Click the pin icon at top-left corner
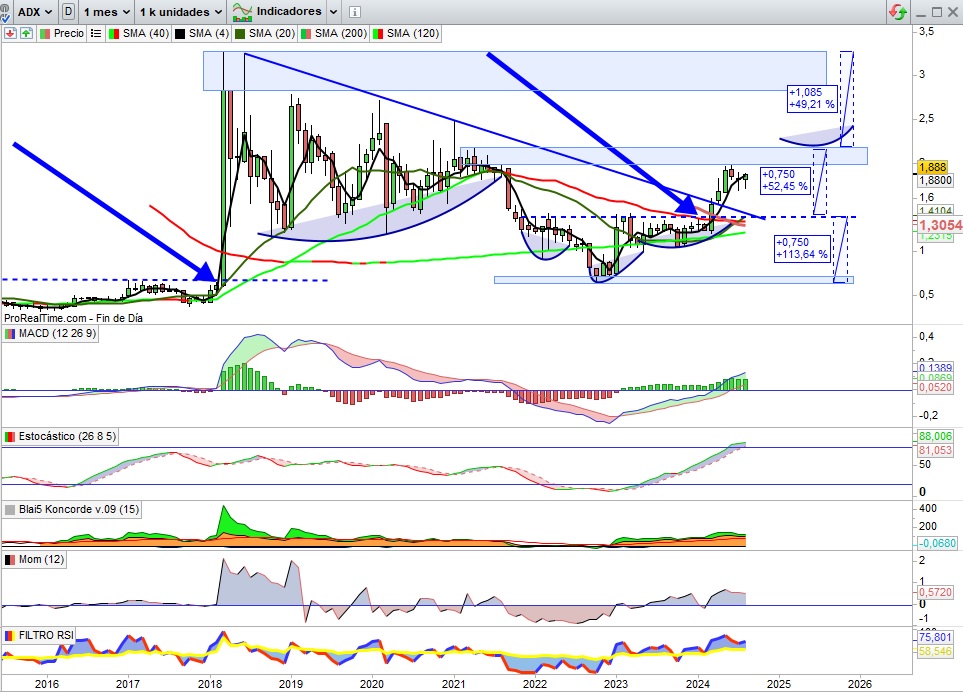This screenshot has width=963, height=693. [5, 6]
